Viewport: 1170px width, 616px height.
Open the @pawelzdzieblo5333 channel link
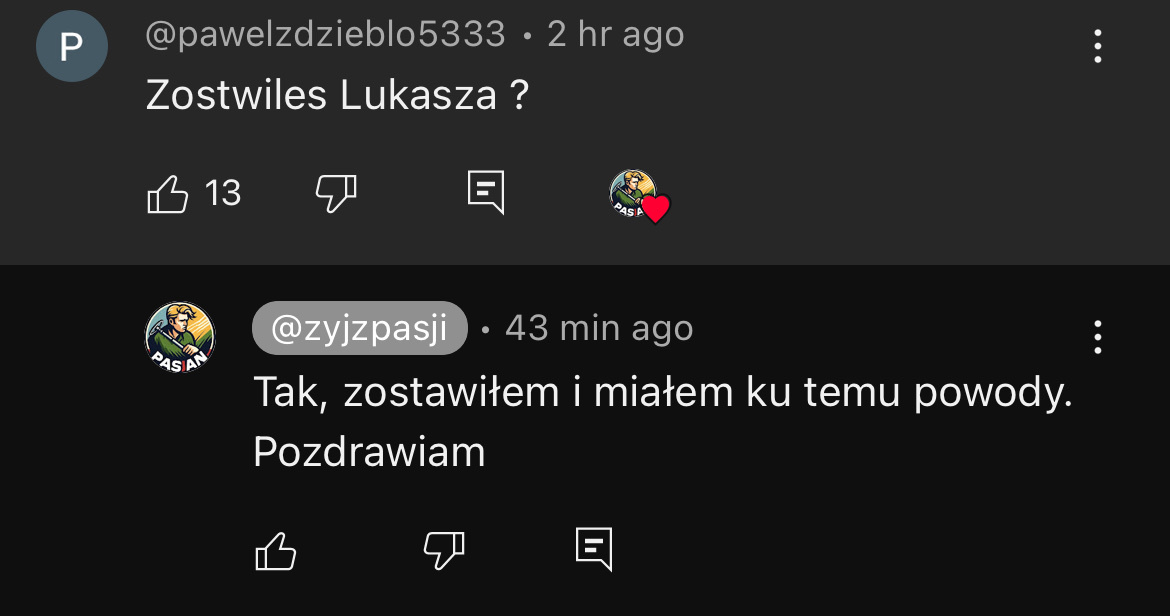(x=326, y=35)
